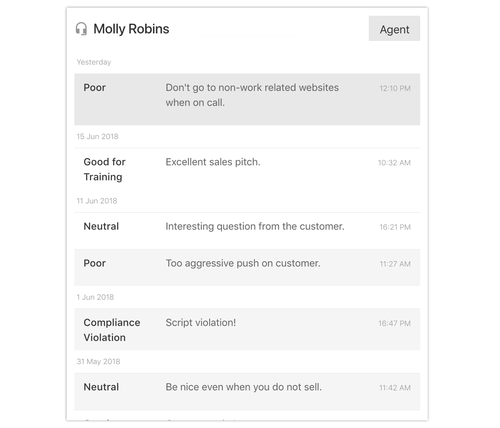Click the 12:10 PM timestamp
Screen dimensions: 500x428
point(395,88)
